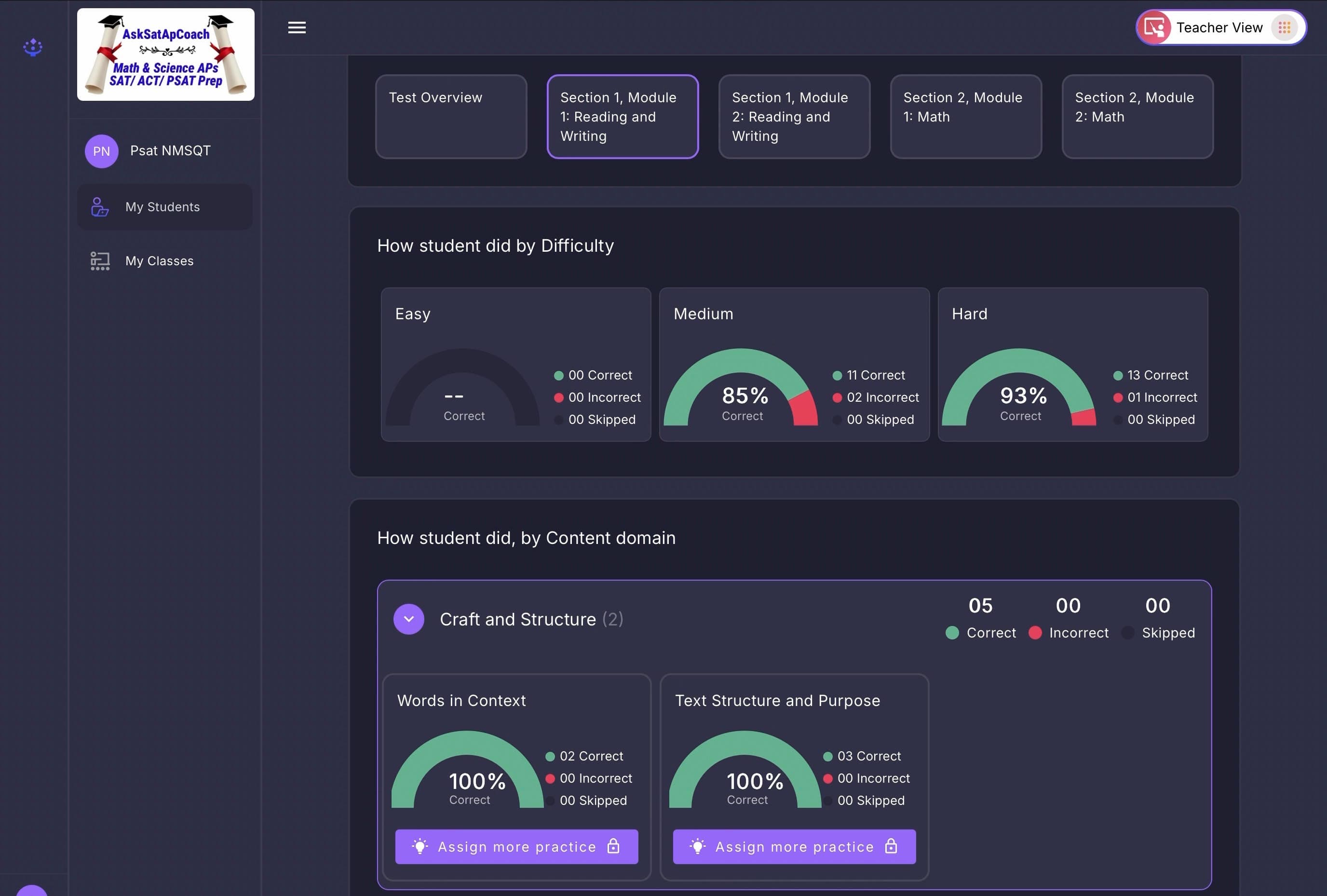Click the PN profile avatar
The height and width of the screenshot is (896, 1327).
click(102, 151)
